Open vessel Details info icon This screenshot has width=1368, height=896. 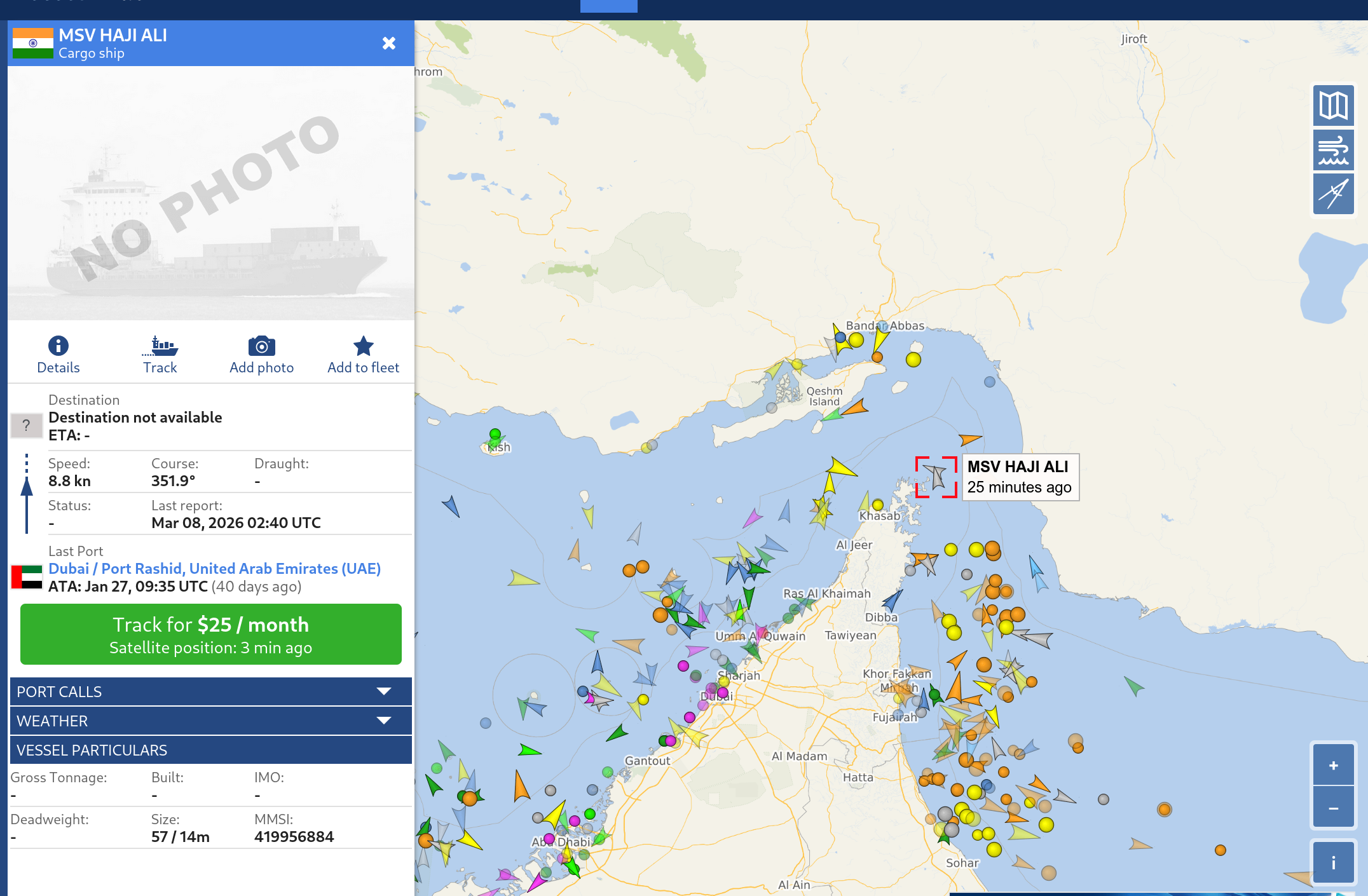click(58, 346)
